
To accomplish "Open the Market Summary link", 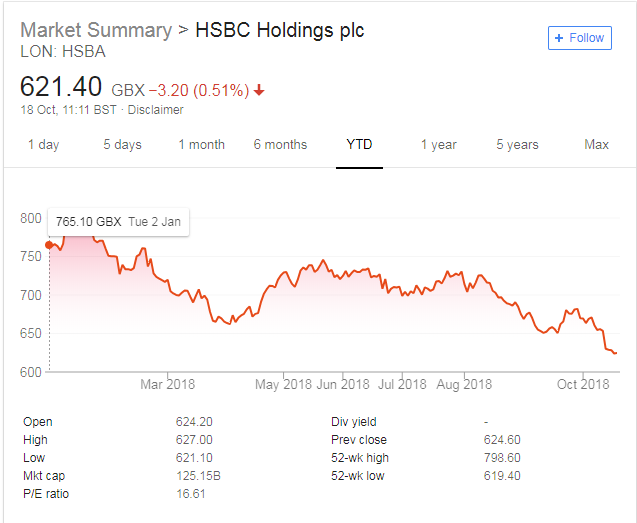I will [96, 30].
